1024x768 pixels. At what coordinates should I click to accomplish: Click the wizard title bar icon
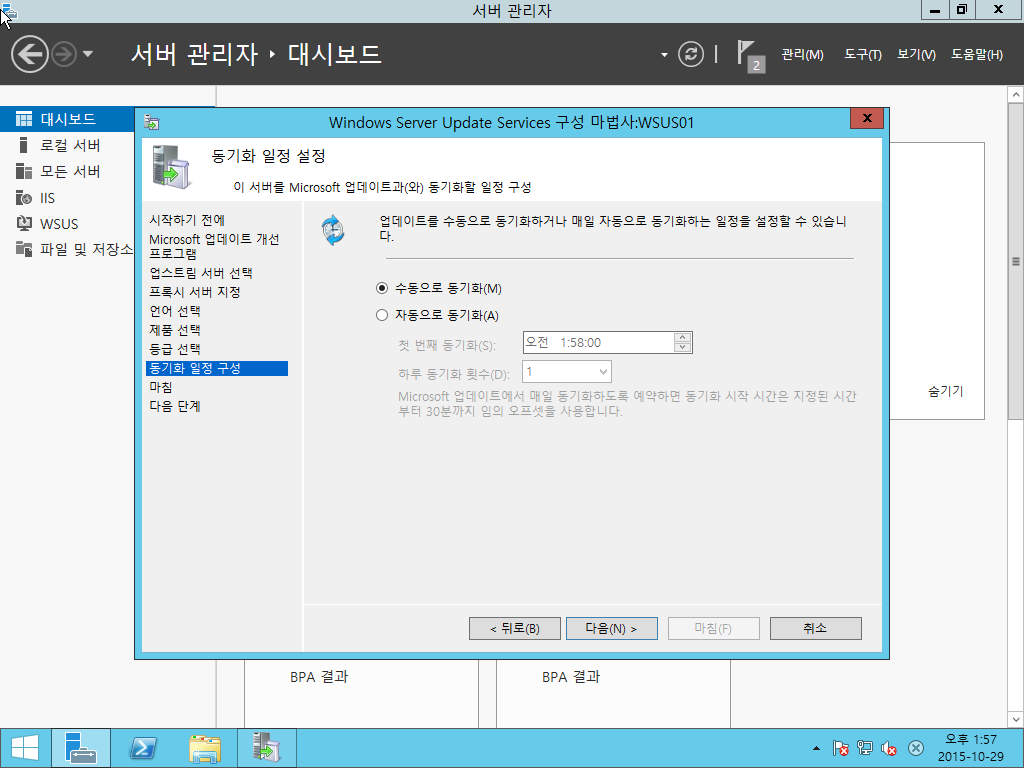tap(152, 123)
